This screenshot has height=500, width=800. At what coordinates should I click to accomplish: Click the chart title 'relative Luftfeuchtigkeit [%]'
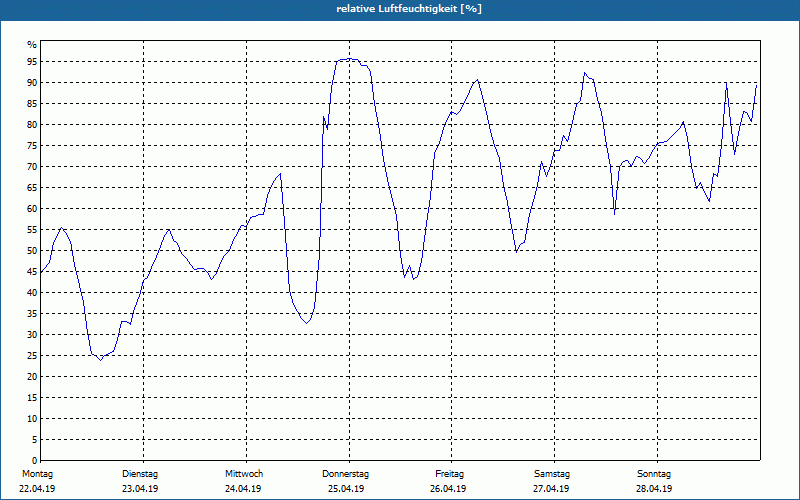pyautogui.click(x=409, y=9)
